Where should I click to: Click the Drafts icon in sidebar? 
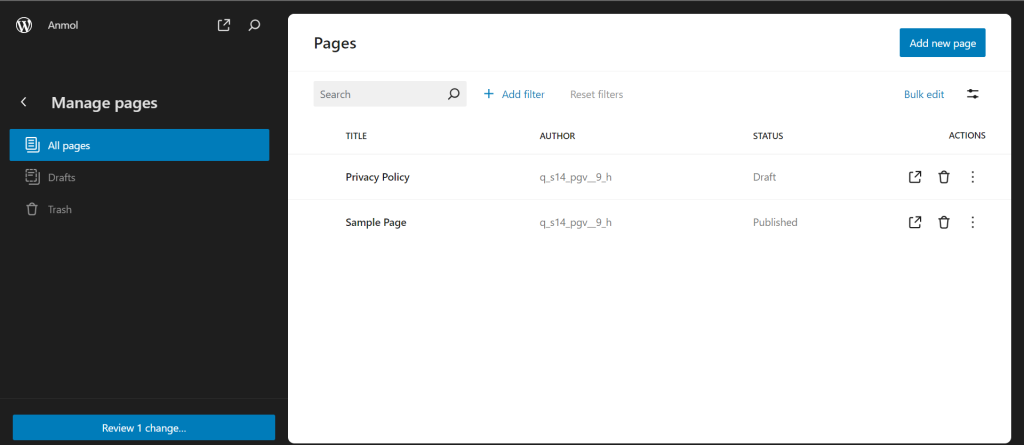pyautogui.click(x=32, y=177)
